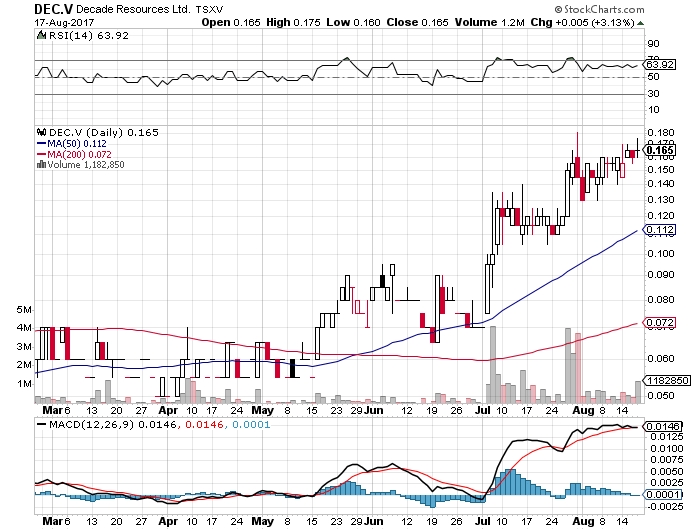Screen dimensions: 700x530
Task: Click the DEC.V ticker title
Action: pos(53,8)
